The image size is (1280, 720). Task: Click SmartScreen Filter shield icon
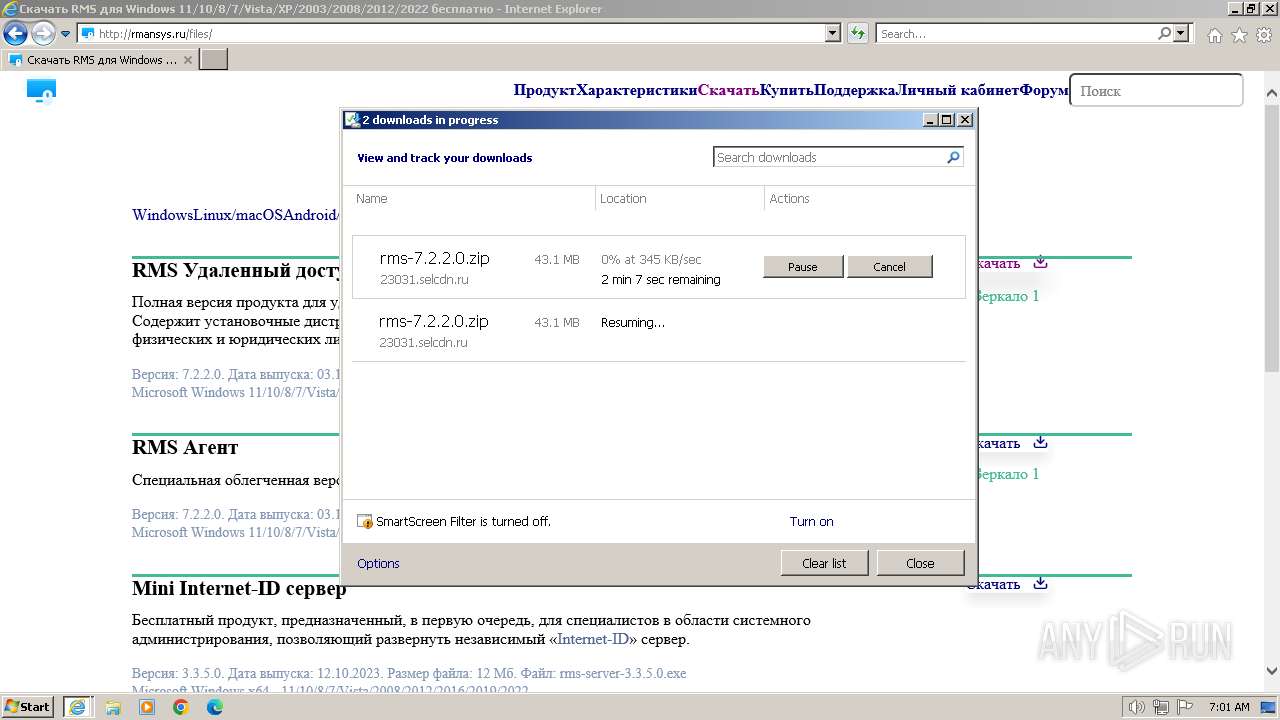365,521
